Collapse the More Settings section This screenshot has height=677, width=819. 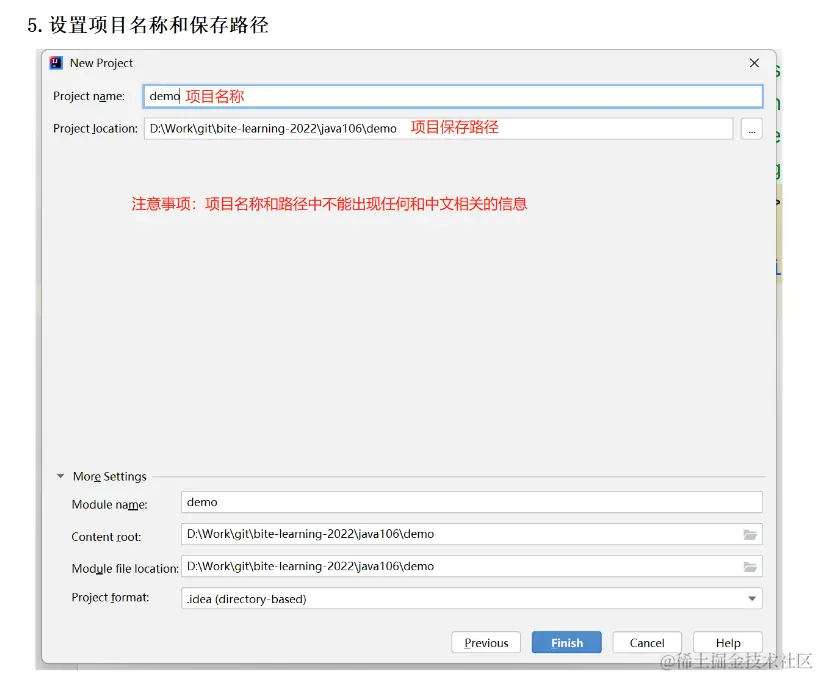(x=61, y=476)
